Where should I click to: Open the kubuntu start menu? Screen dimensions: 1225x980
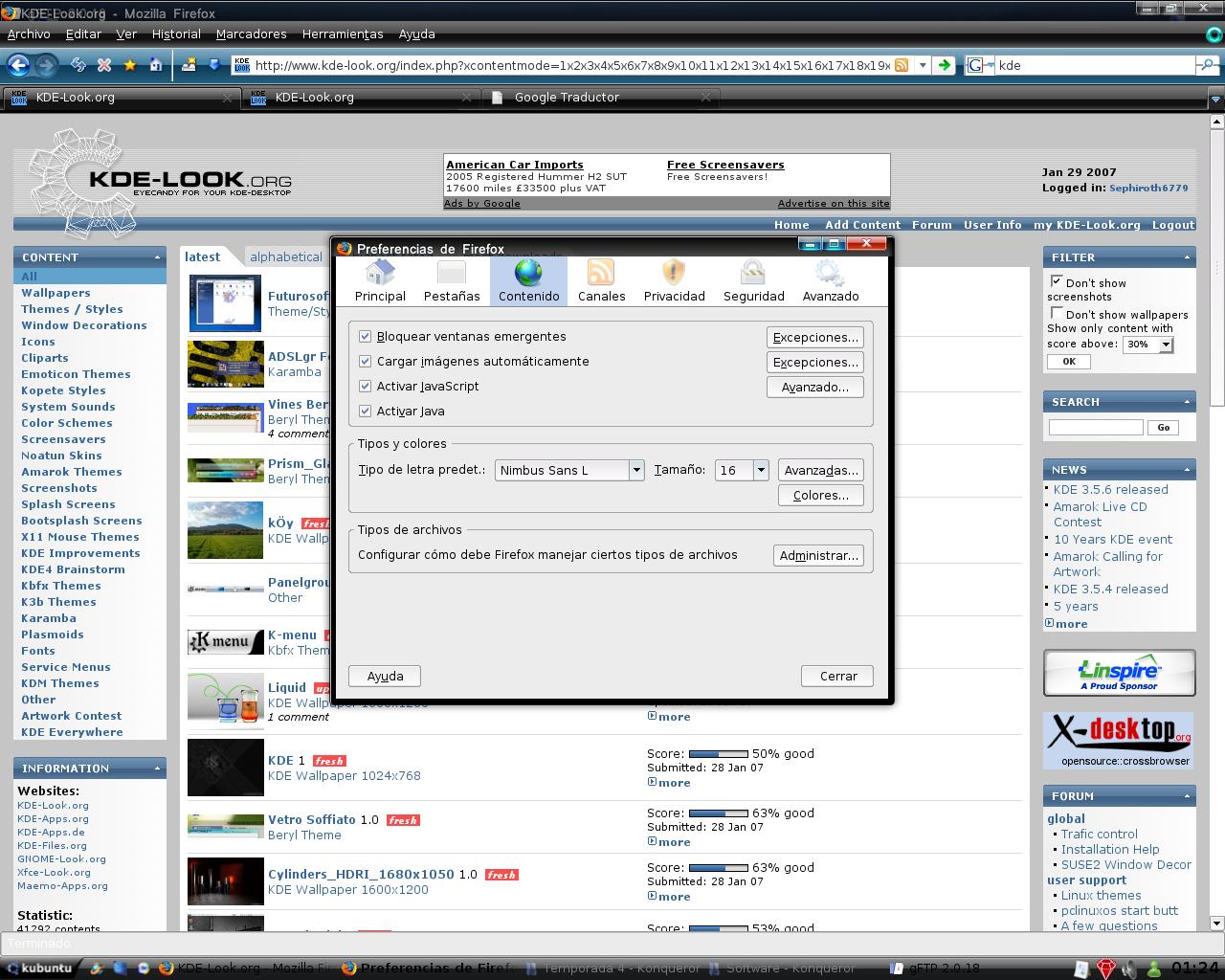(x=38, y=968)
